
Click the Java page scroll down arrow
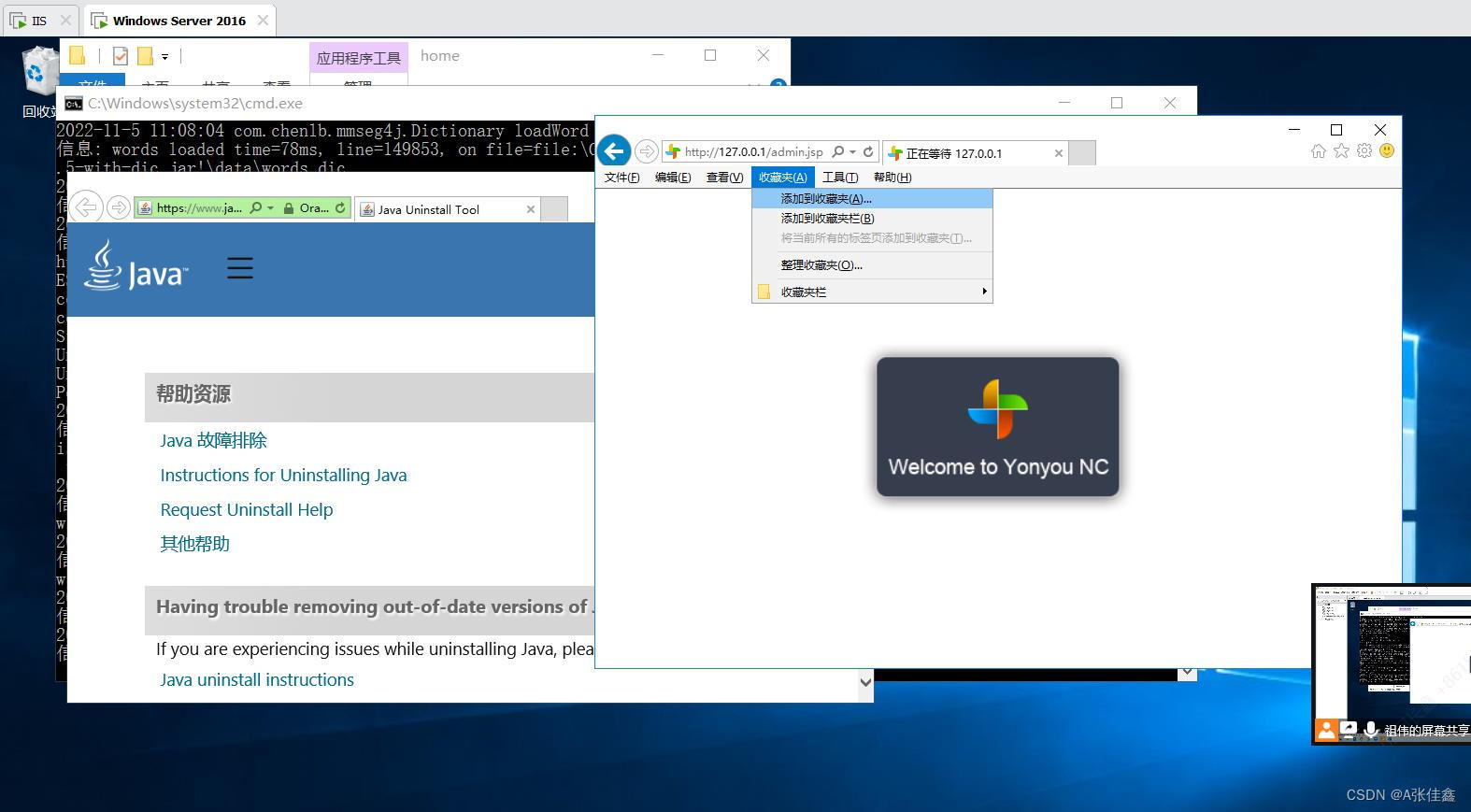coord(865,682)
